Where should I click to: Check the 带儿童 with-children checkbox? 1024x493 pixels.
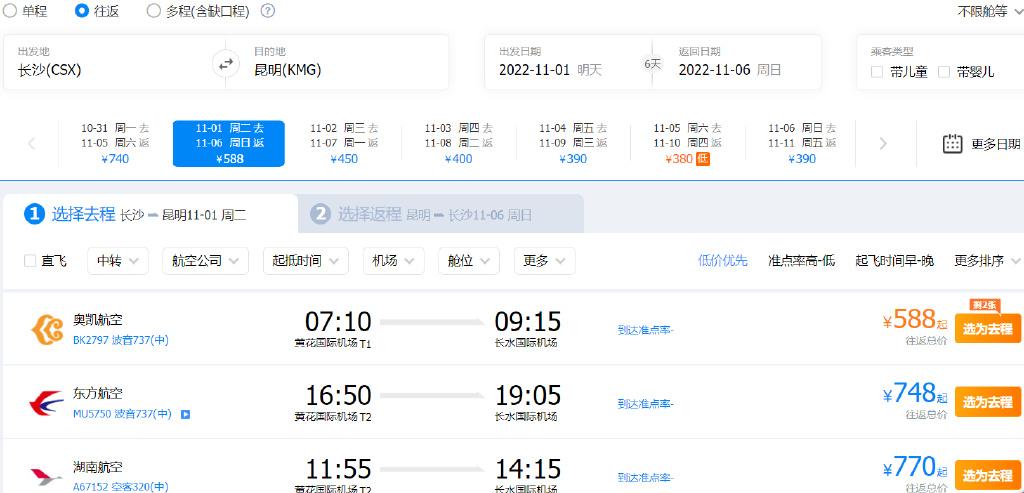[x=877, y=72]
